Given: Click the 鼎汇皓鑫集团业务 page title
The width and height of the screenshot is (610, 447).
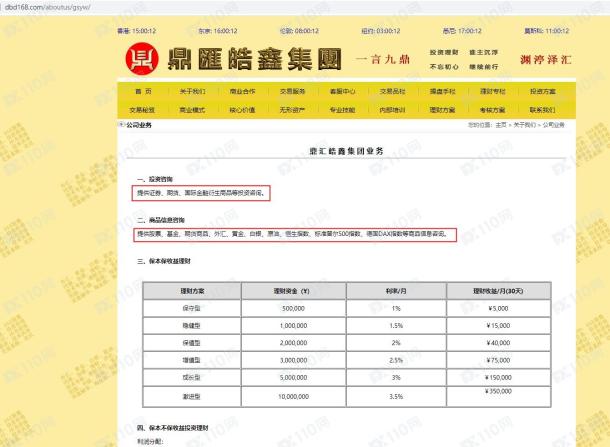Looking at the screenshot, I should point(346,151).
